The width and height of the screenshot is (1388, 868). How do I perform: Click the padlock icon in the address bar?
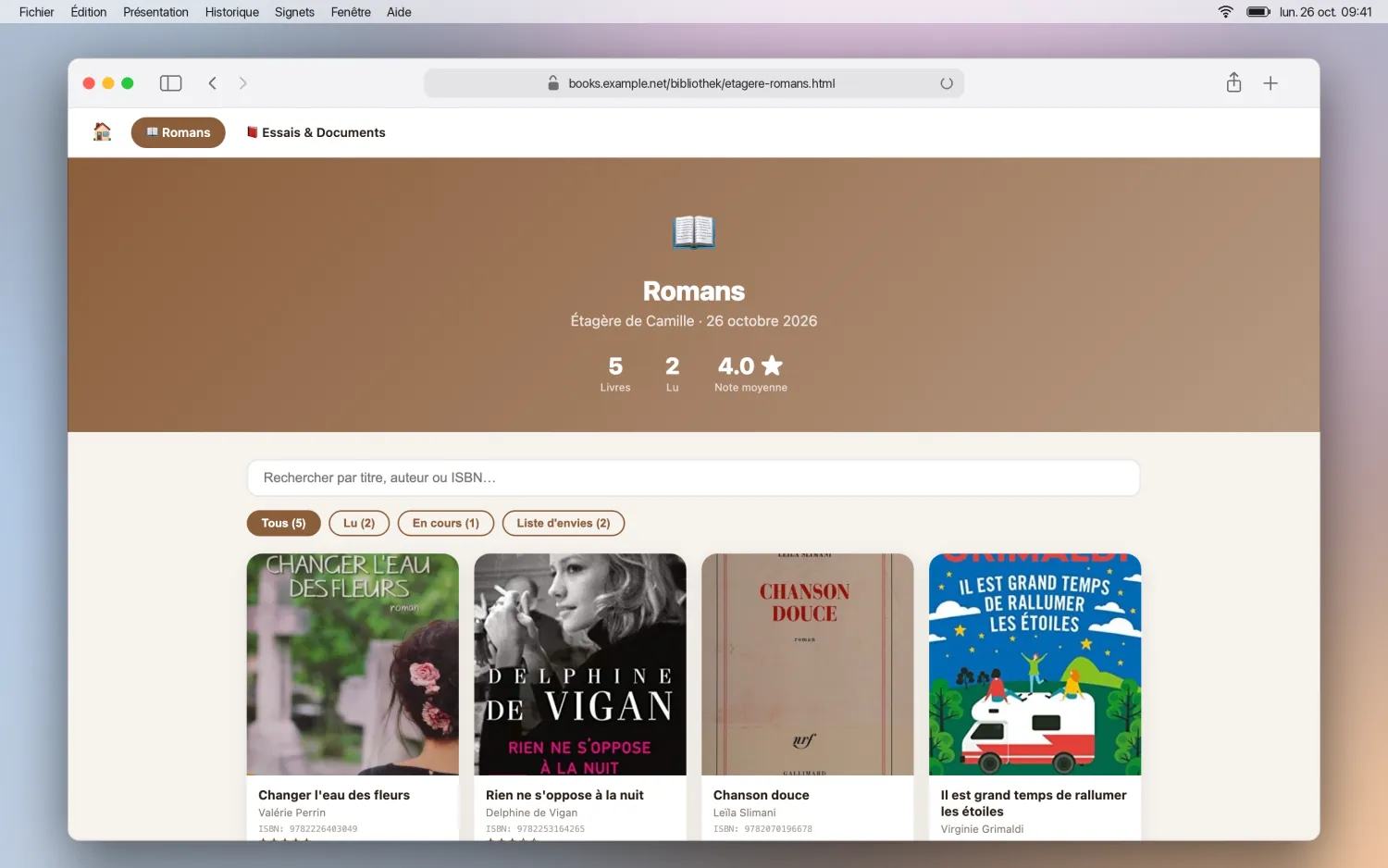[553, 83]
